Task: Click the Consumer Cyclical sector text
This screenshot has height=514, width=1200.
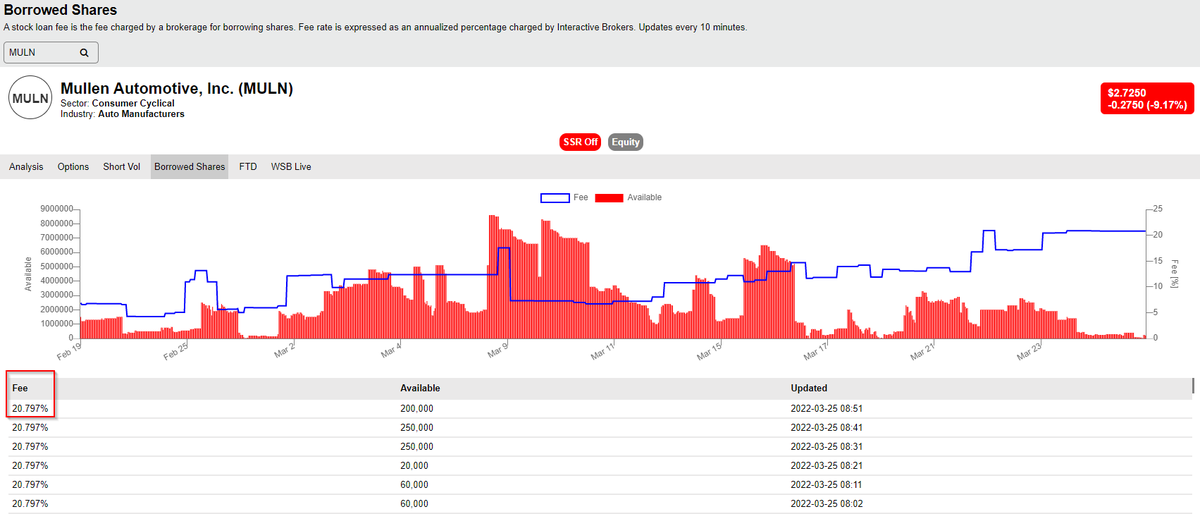Action: [133, 103]
